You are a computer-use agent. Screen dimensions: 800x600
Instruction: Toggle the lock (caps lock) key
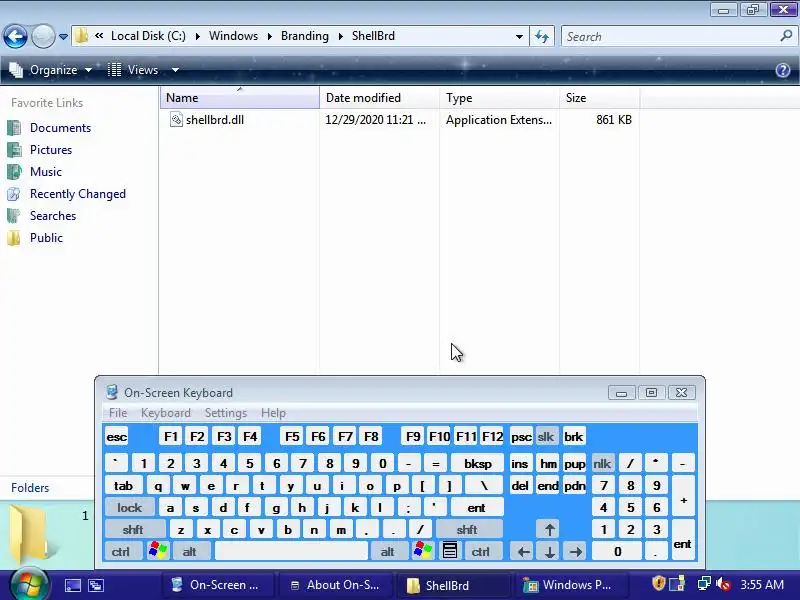130,508
